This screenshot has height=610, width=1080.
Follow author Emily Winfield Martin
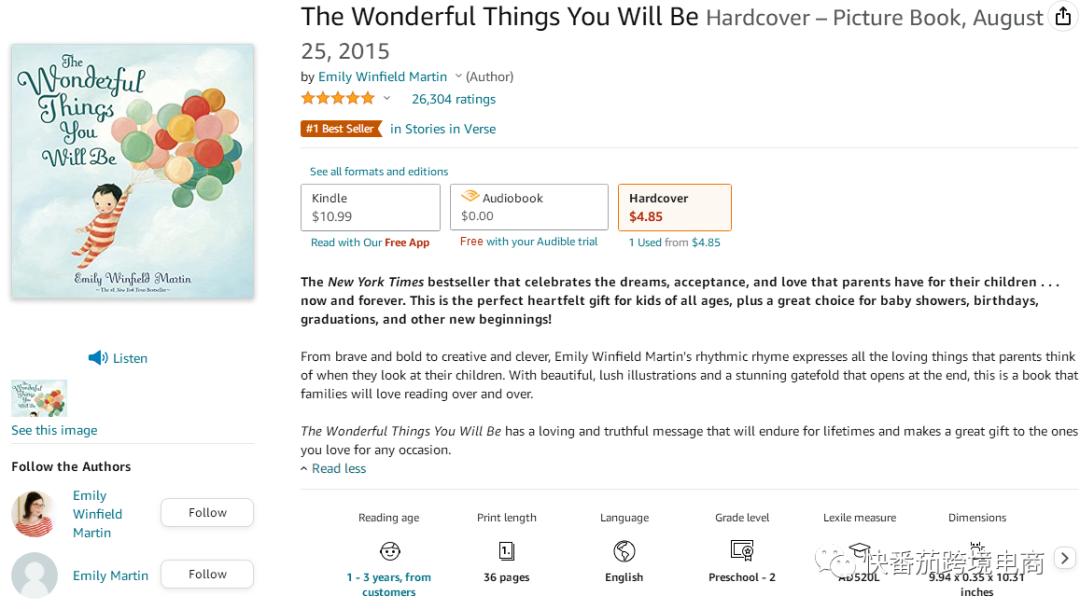pos(207,513)
